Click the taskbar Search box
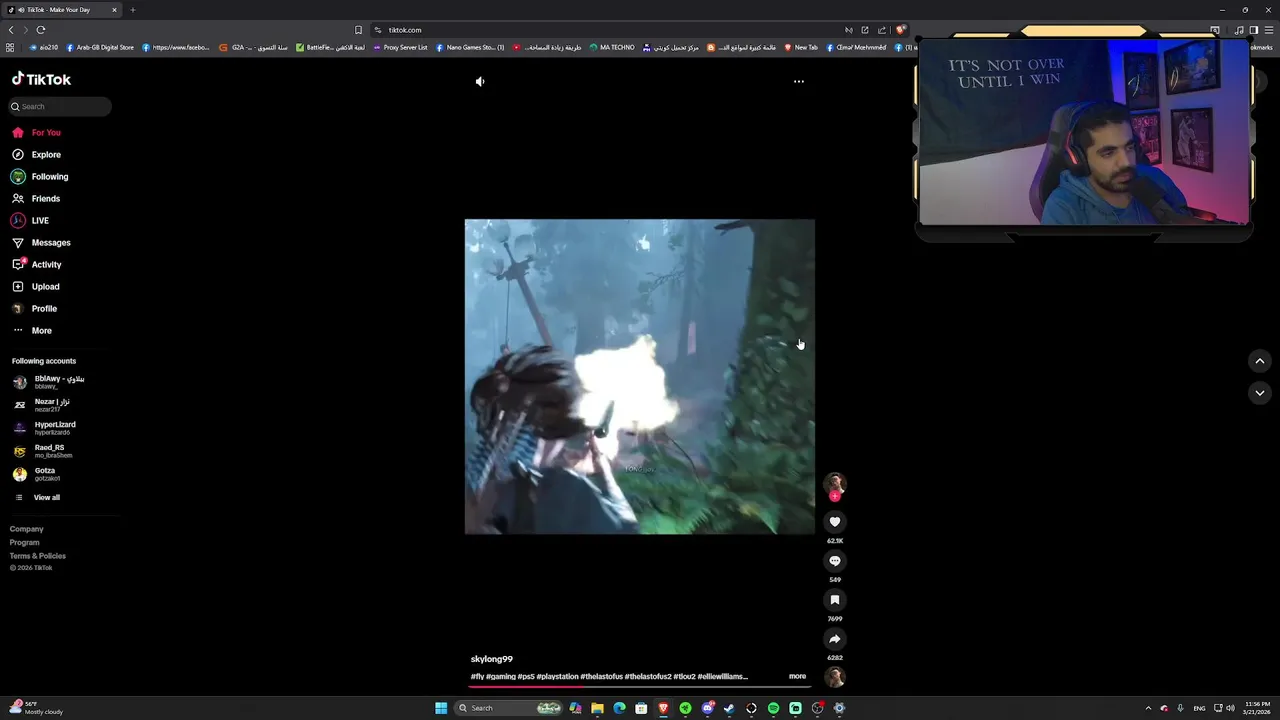 point(507,708)
